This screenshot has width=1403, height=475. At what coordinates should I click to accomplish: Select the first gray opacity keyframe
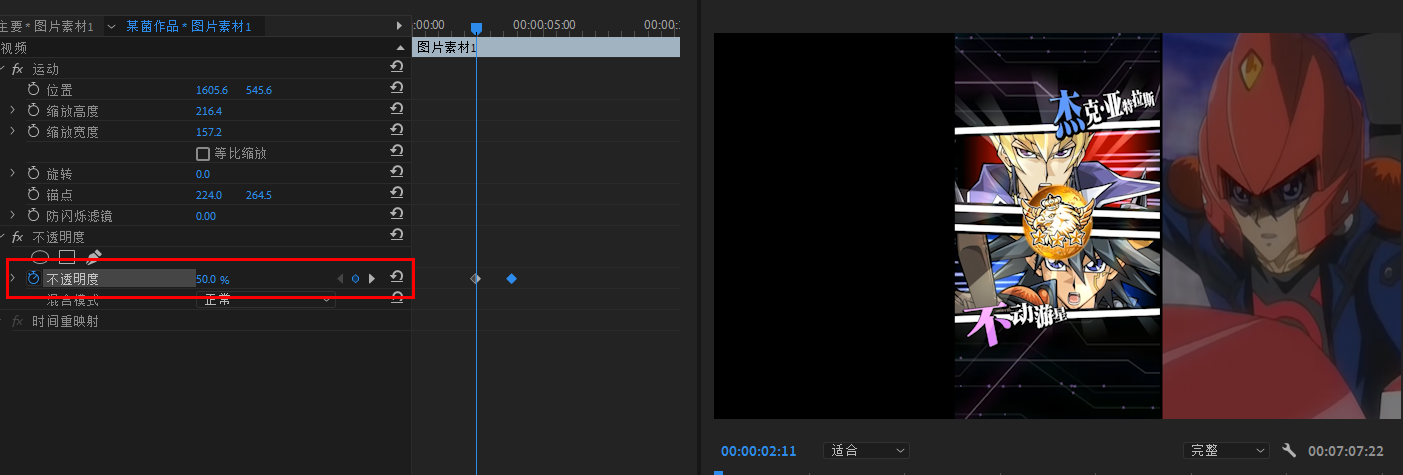[x=475, y=278]
